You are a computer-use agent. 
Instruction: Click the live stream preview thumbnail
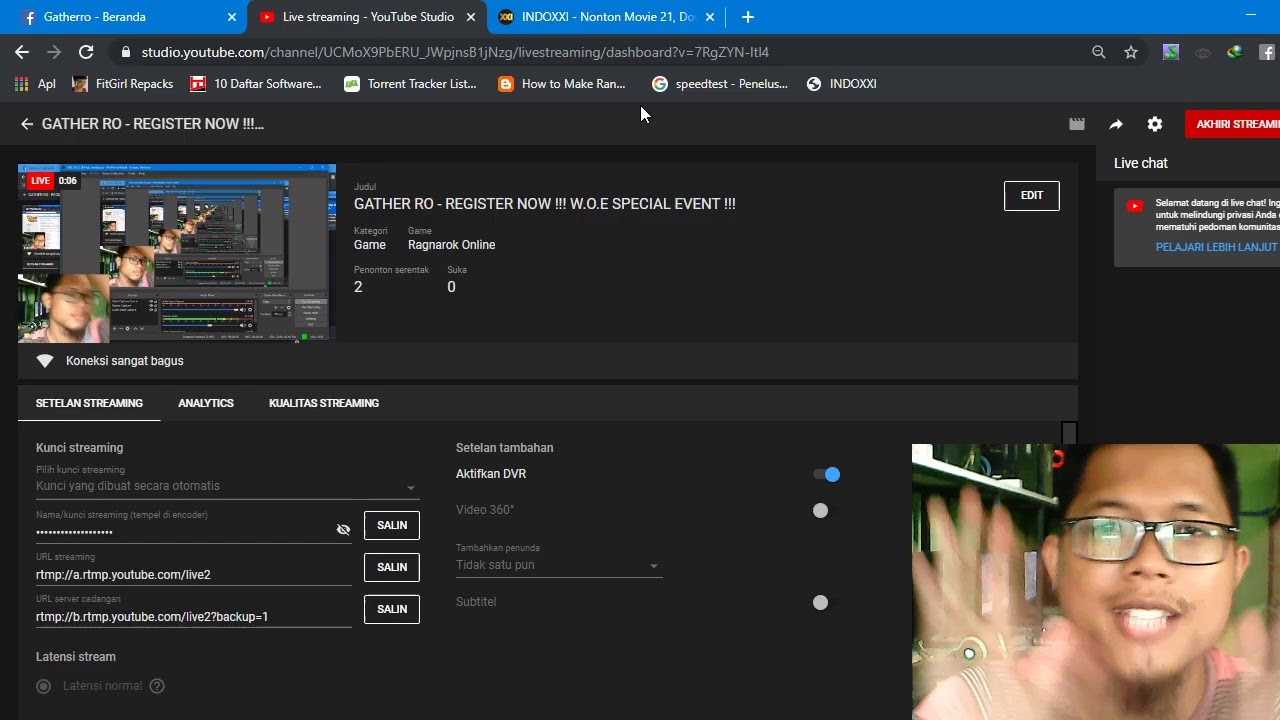click(177, 253)
